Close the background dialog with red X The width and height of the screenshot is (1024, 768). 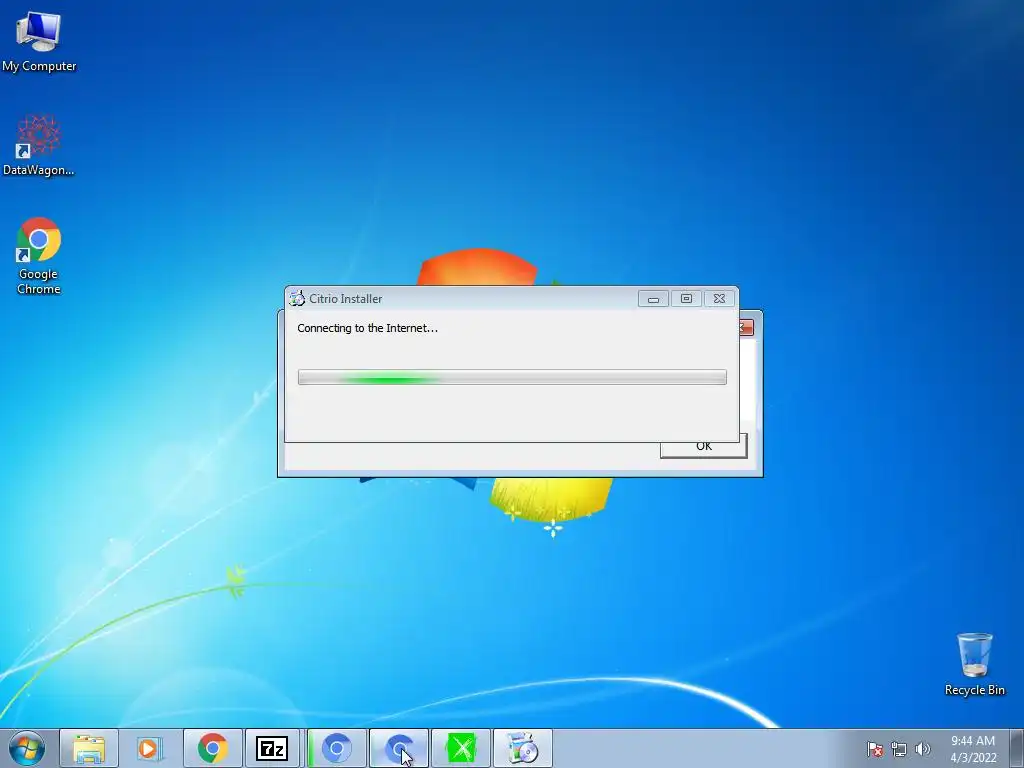[x=746, y=327]
